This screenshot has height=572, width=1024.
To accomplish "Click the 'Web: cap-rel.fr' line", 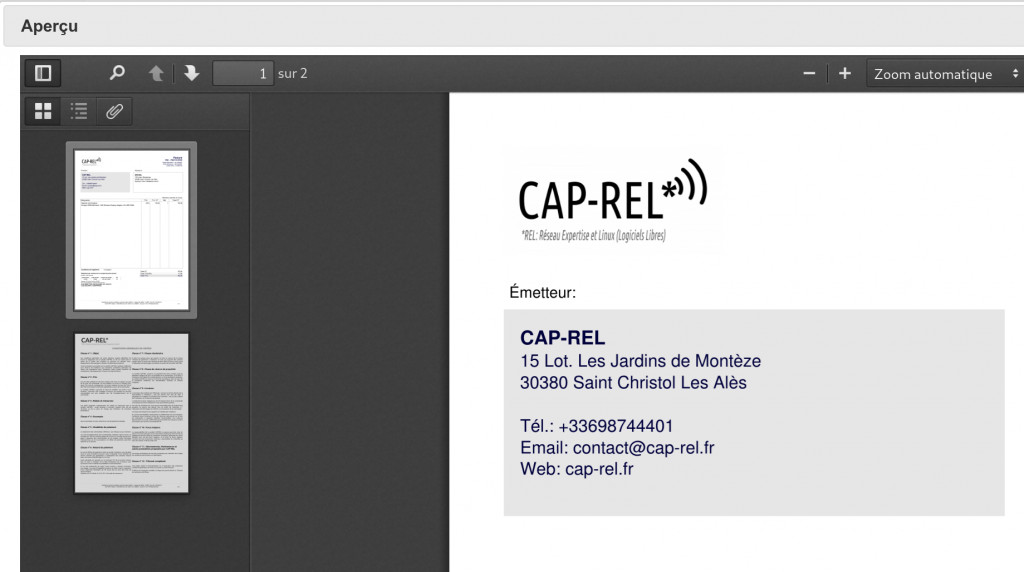I will [x=577, y=469].
